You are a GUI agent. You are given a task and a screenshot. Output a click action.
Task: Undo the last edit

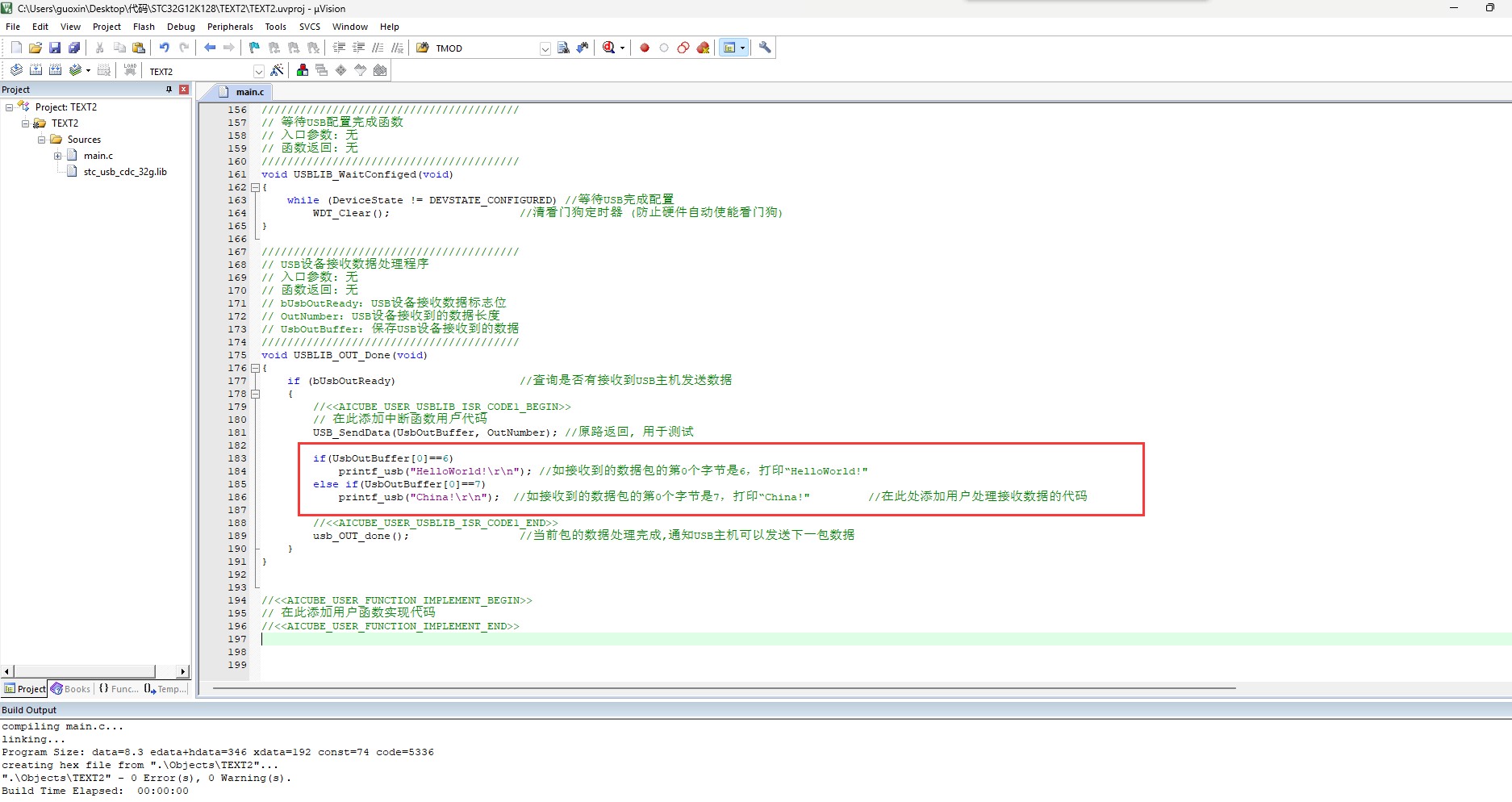[165, 48]
